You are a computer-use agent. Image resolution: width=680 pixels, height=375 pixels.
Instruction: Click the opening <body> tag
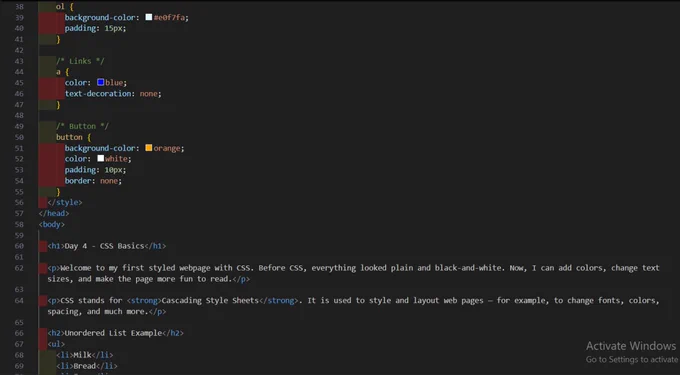[52, 224]
